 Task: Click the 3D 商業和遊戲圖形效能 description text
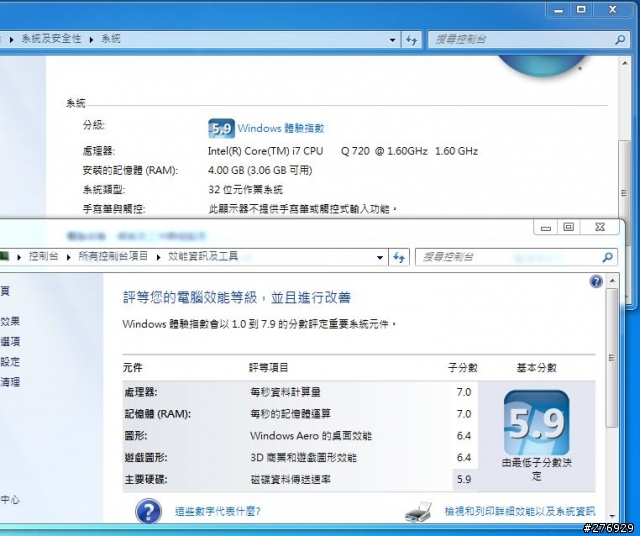[x=303, y=457]
